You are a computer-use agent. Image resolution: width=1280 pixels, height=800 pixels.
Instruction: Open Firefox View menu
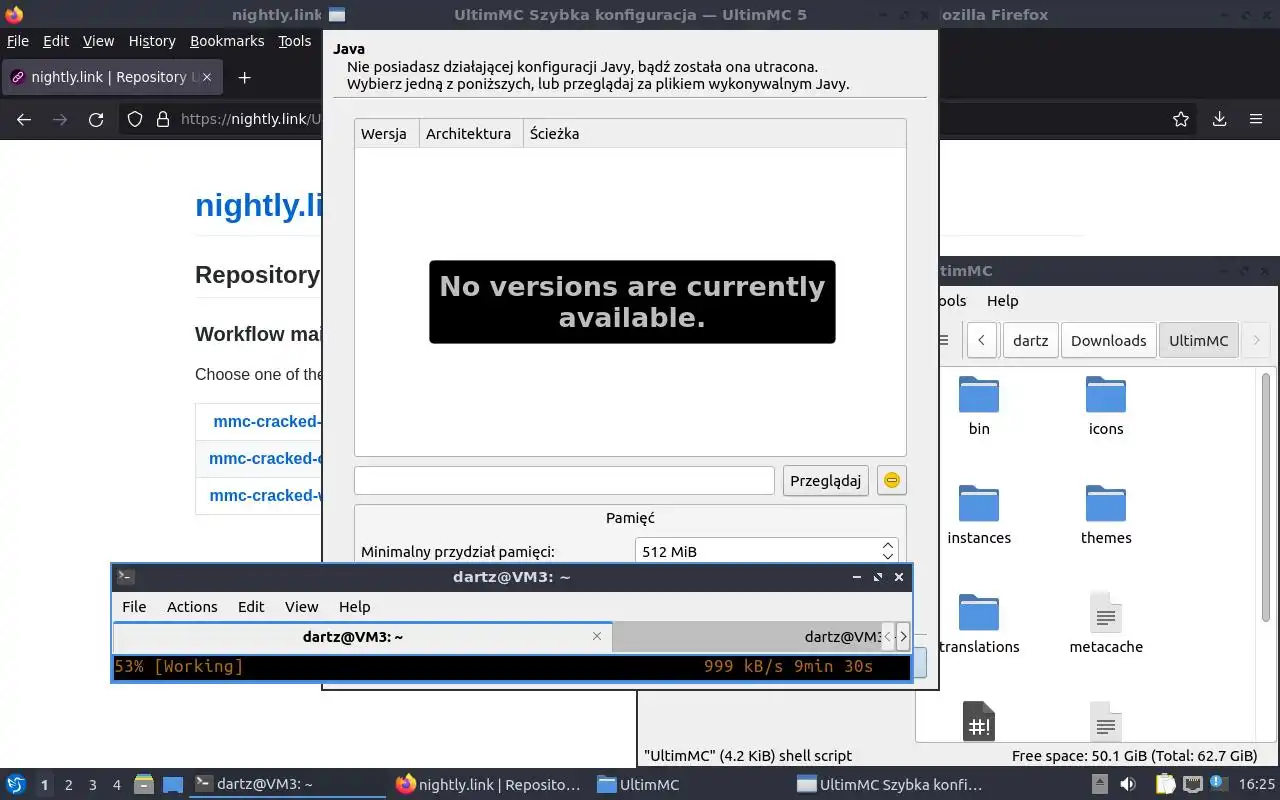(98, 41)
